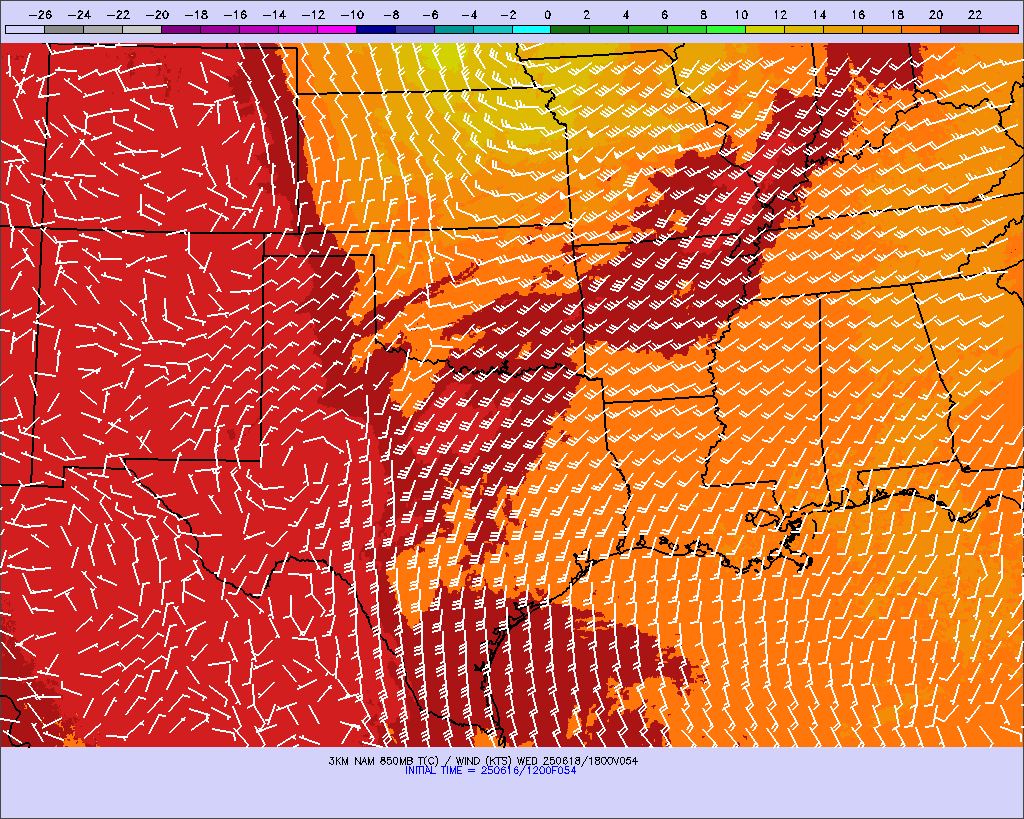The image size is (1024, 819).
Task: Pick the lavender swatch left of -26
Action: pos(25,29)
